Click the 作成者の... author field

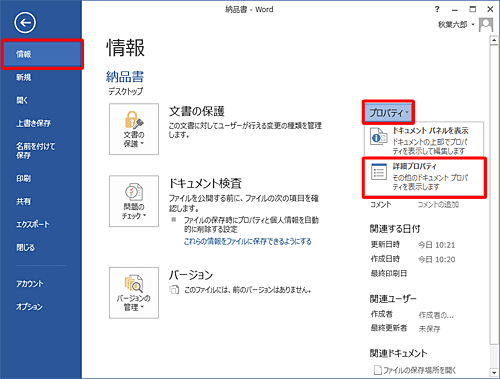(x=436, y=315)
